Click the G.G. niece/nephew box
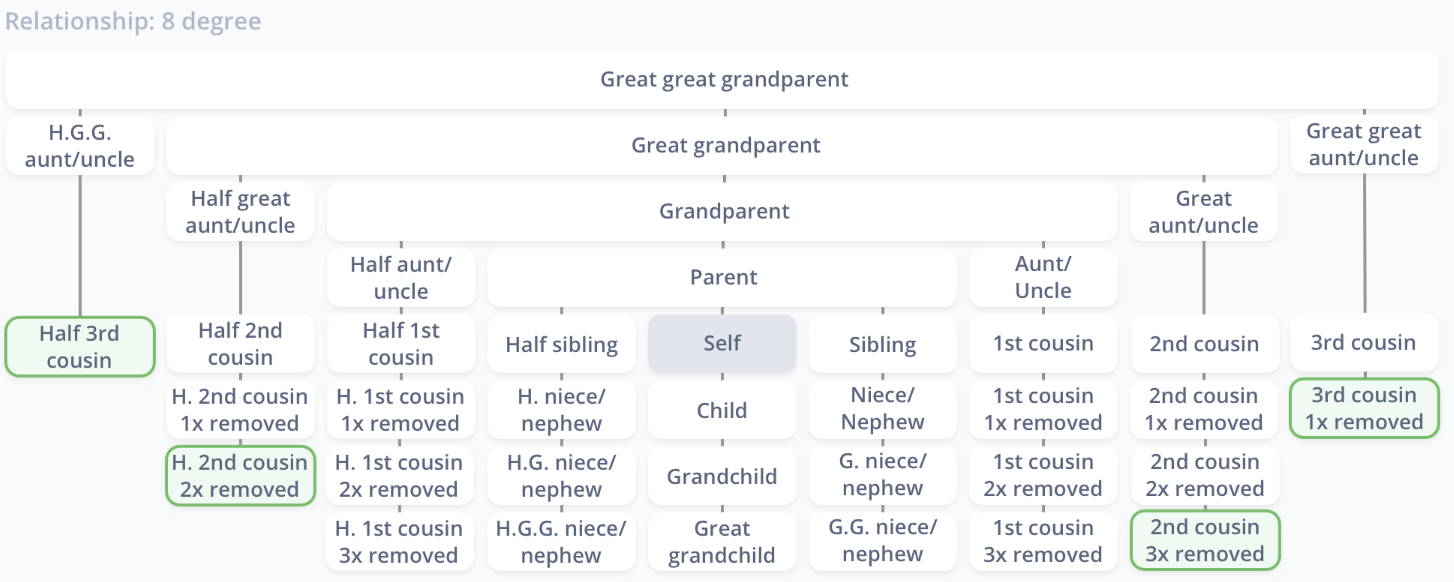The image size is (1454, 582). [x=883, y=541]
